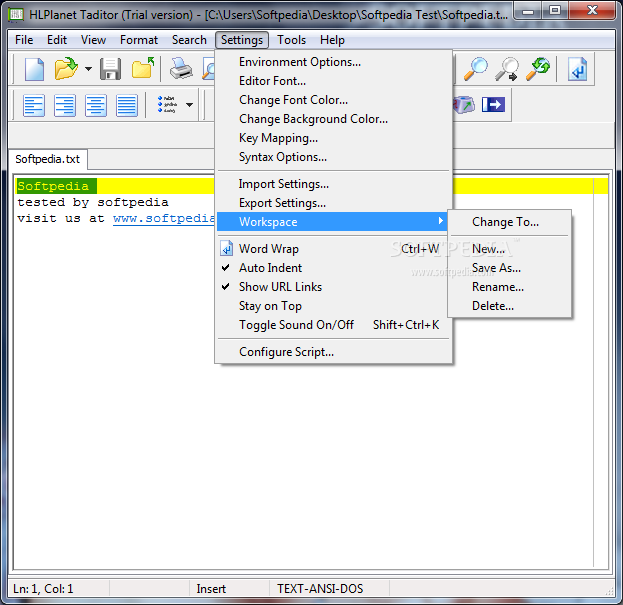This screenshot has height=605, width=623.
Task: Open the Edit menu
Action: pos(57,40)
